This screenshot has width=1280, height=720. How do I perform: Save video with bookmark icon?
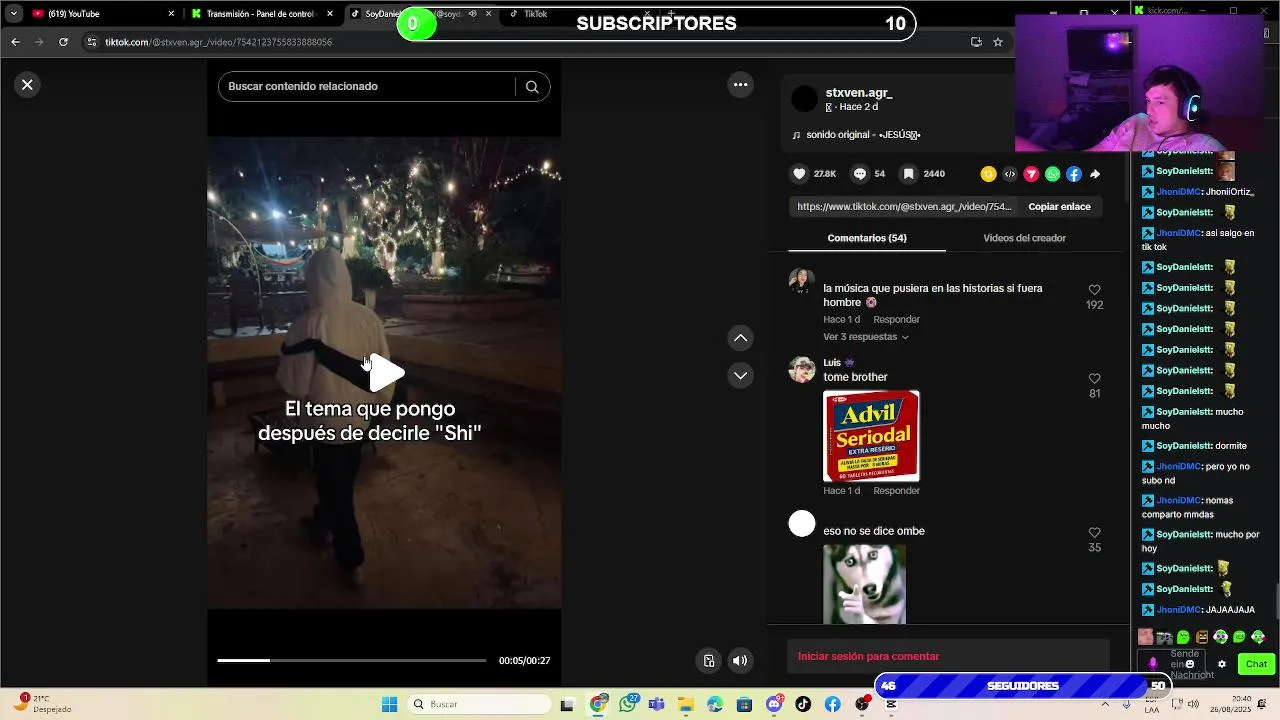click(x=908, y=174)
